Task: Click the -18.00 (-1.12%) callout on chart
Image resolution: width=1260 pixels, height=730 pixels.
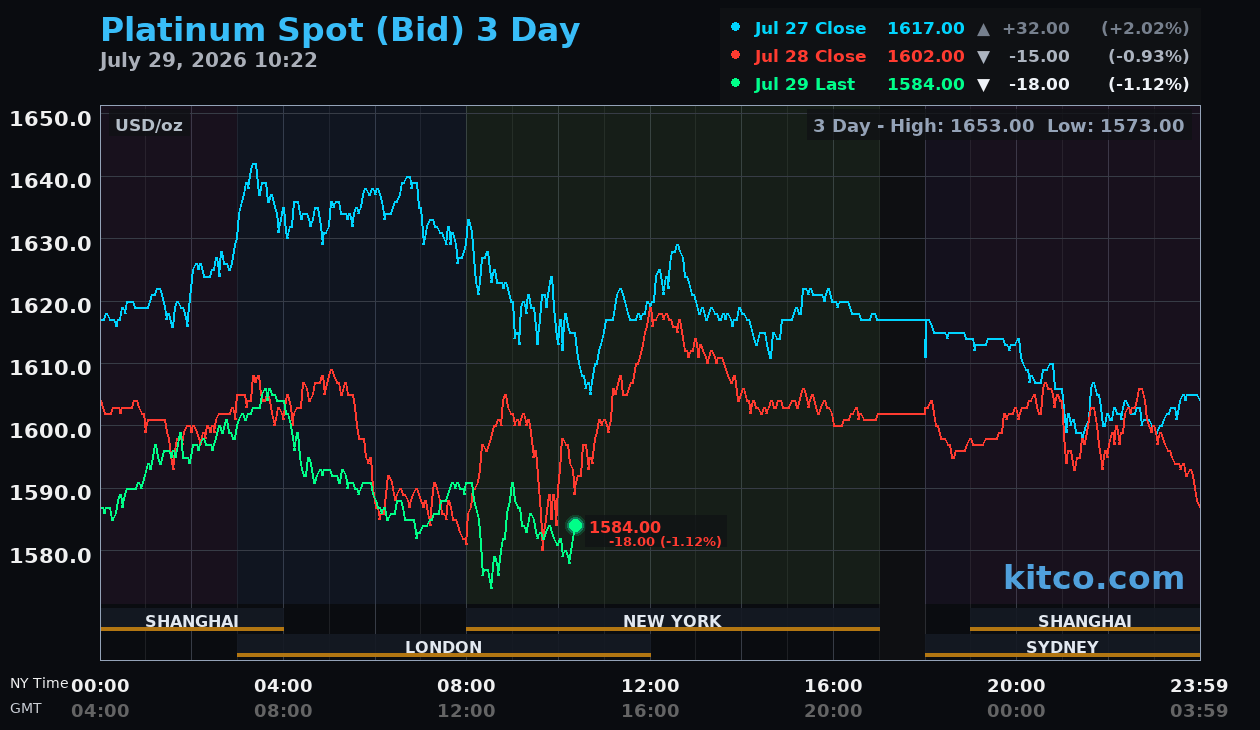Action: pos(665,542)
